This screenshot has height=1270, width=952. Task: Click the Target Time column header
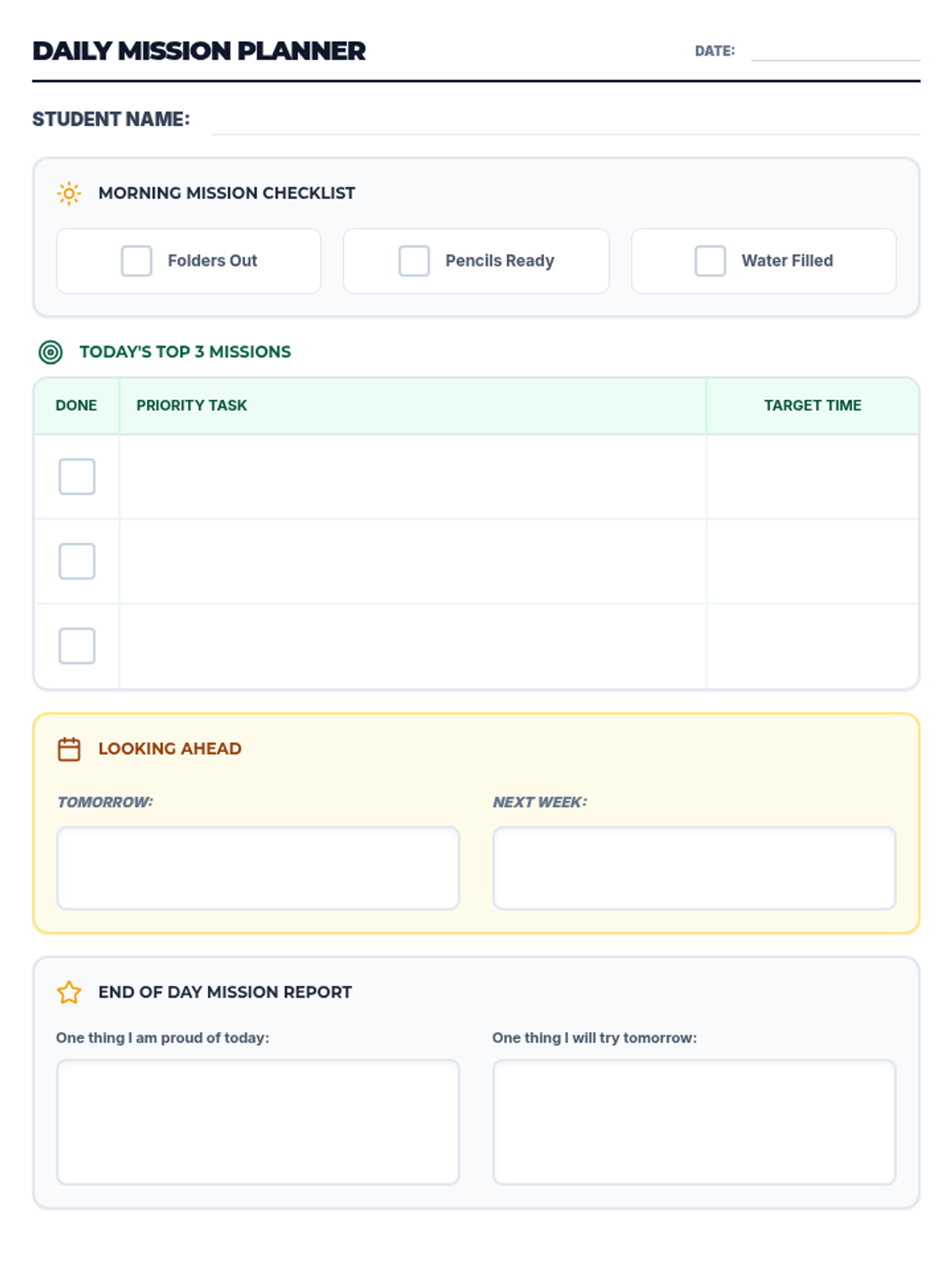tap(812, 406)
